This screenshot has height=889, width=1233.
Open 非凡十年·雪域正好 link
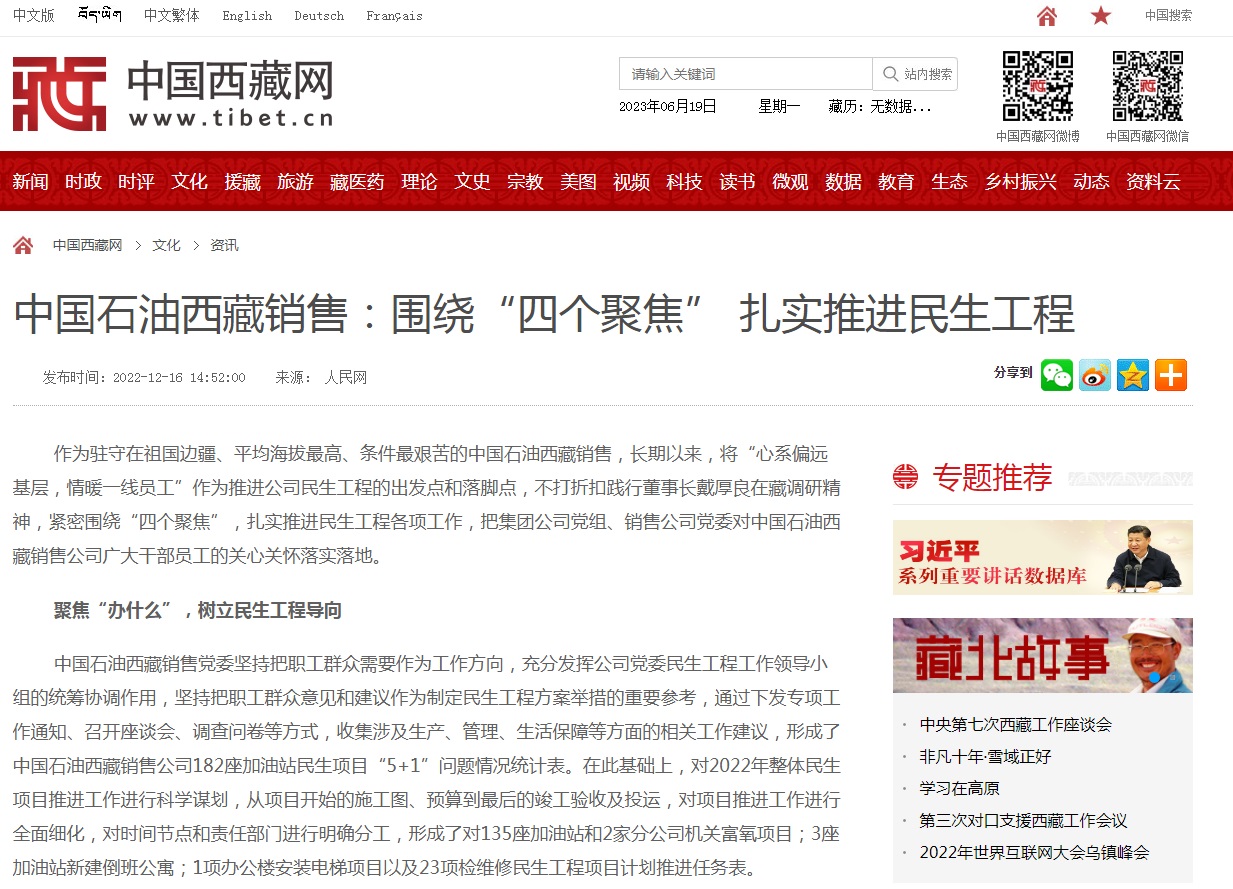click(x=986, y=756)
